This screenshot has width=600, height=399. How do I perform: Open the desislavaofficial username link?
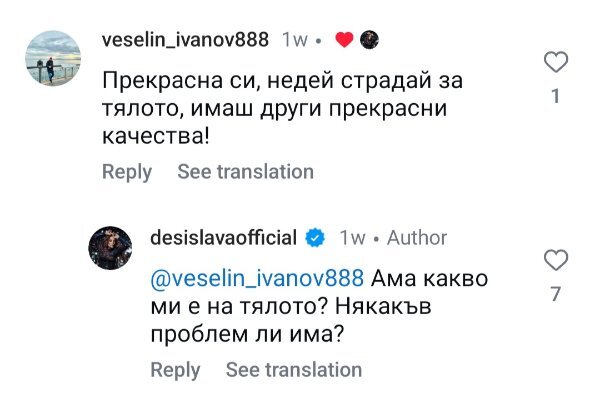point(223,238)
